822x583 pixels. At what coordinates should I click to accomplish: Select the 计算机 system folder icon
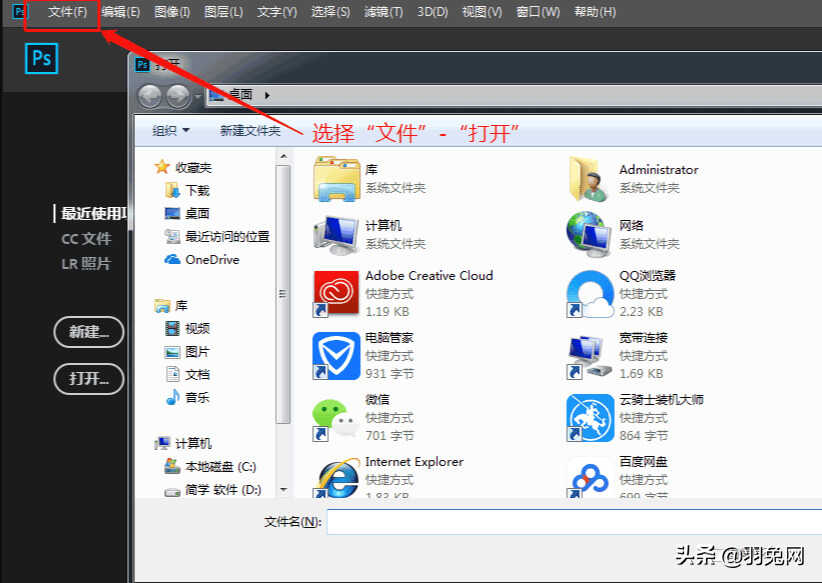coord(337,235)
